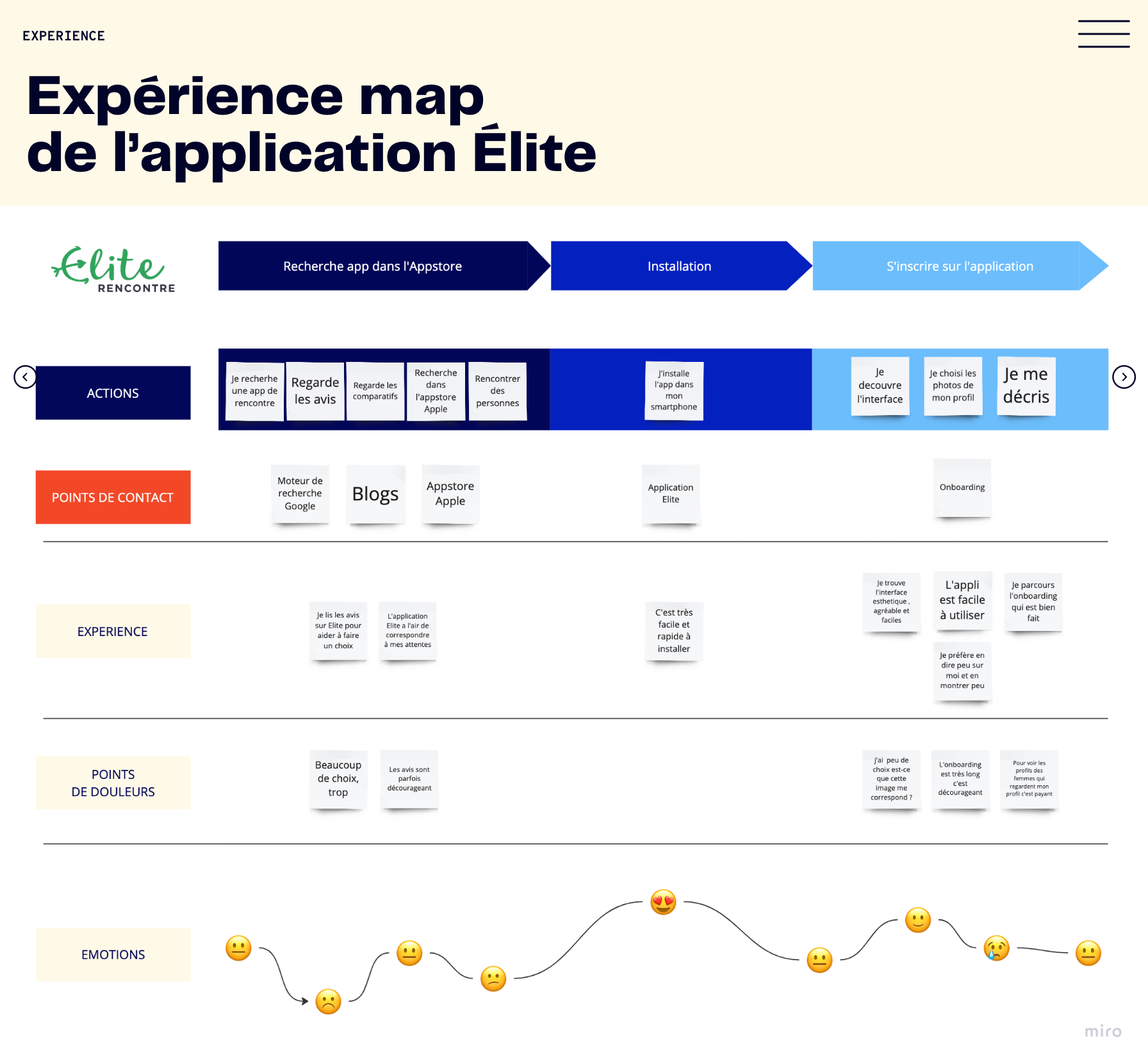Select 'L'onboarding est très long' note
Screen dimensions: 1148x1055
click(960, 779)
